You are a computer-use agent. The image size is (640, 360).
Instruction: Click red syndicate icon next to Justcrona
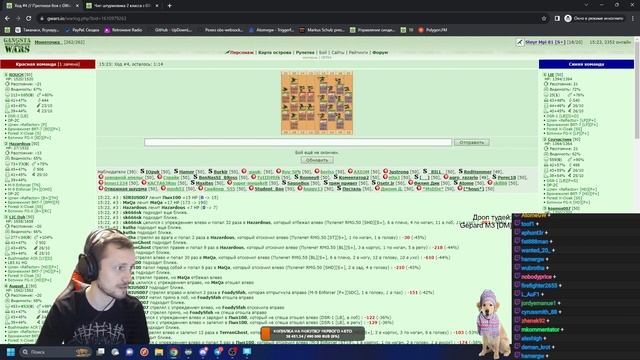[x=385, y=171]
